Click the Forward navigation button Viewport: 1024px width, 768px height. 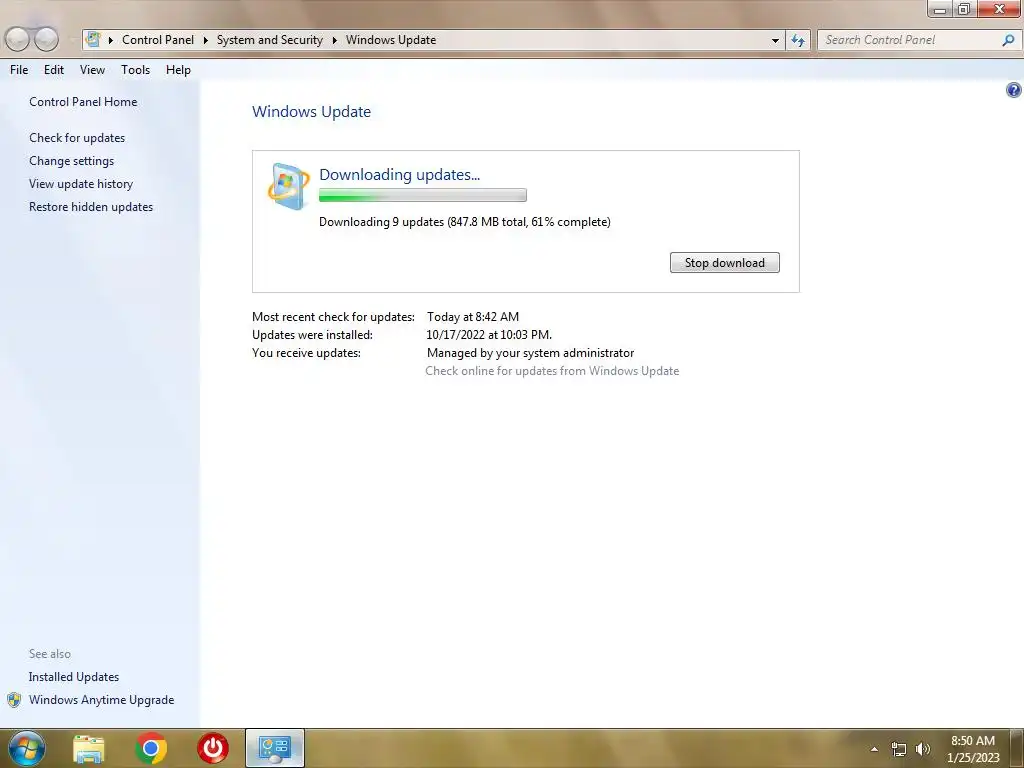tap(46, 39)
